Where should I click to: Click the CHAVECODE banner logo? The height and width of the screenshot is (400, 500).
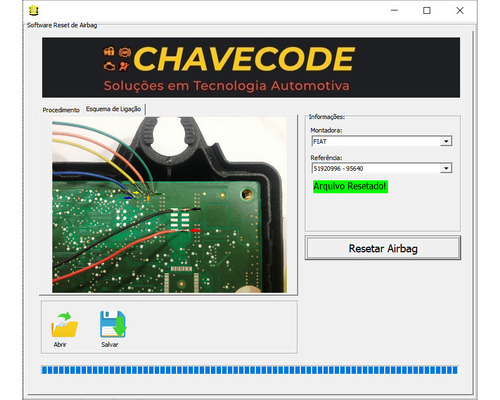(251, 68)
